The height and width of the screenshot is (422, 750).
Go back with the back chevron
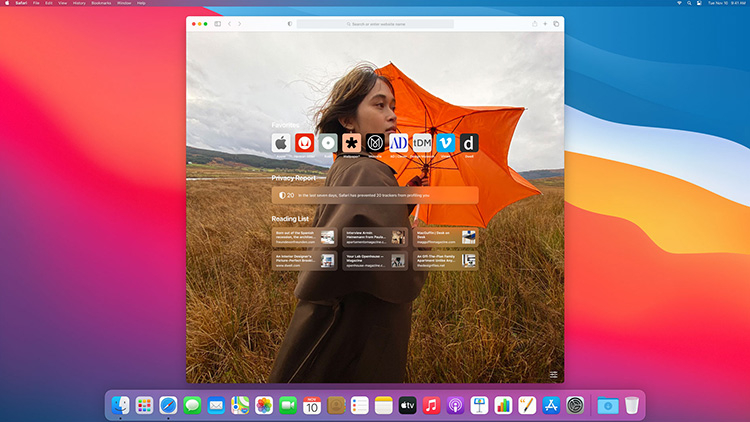(x=230, y=24)
